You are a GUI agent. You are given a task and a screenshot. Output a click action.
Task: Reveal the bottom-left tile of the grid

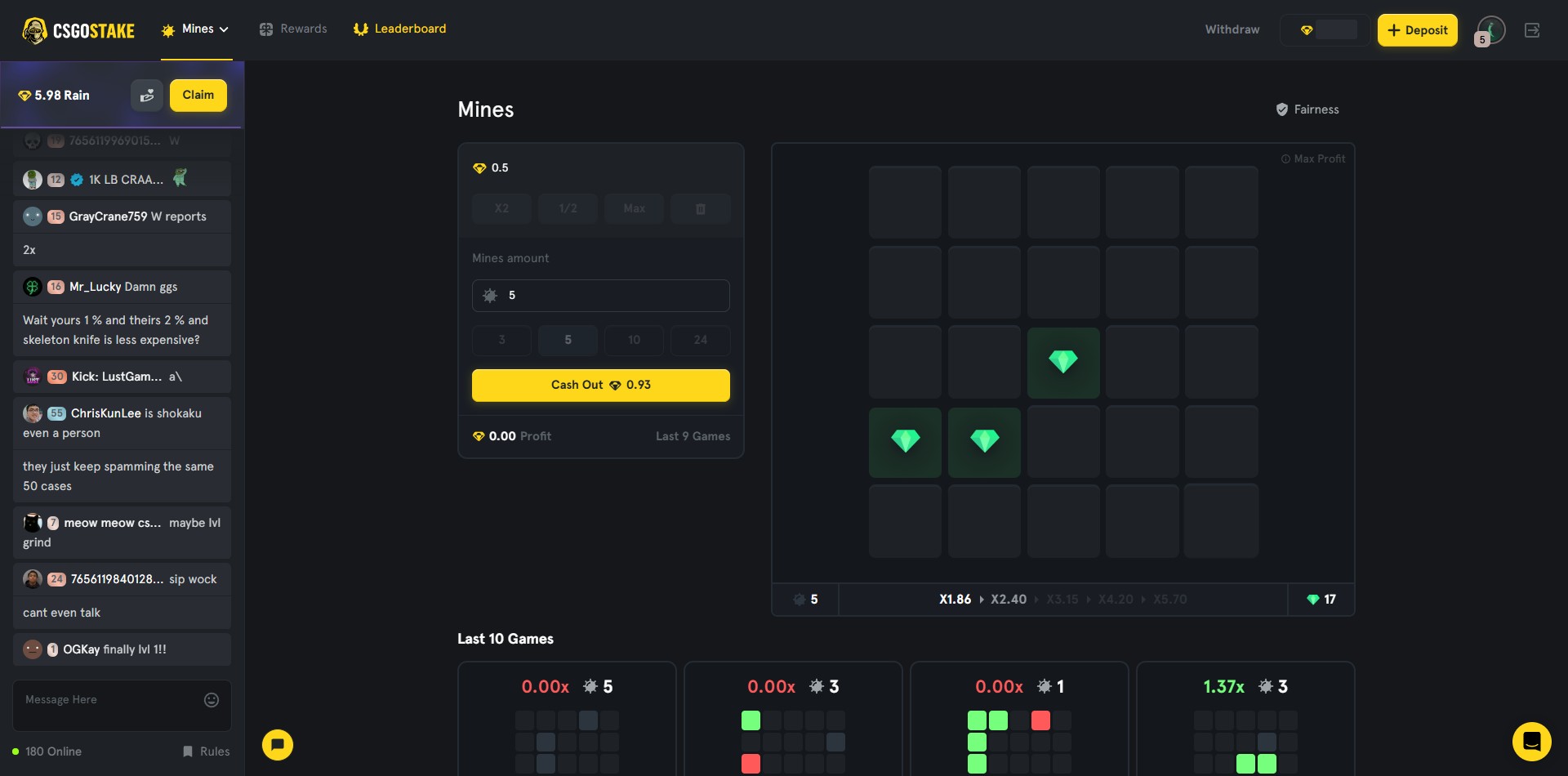905,521
